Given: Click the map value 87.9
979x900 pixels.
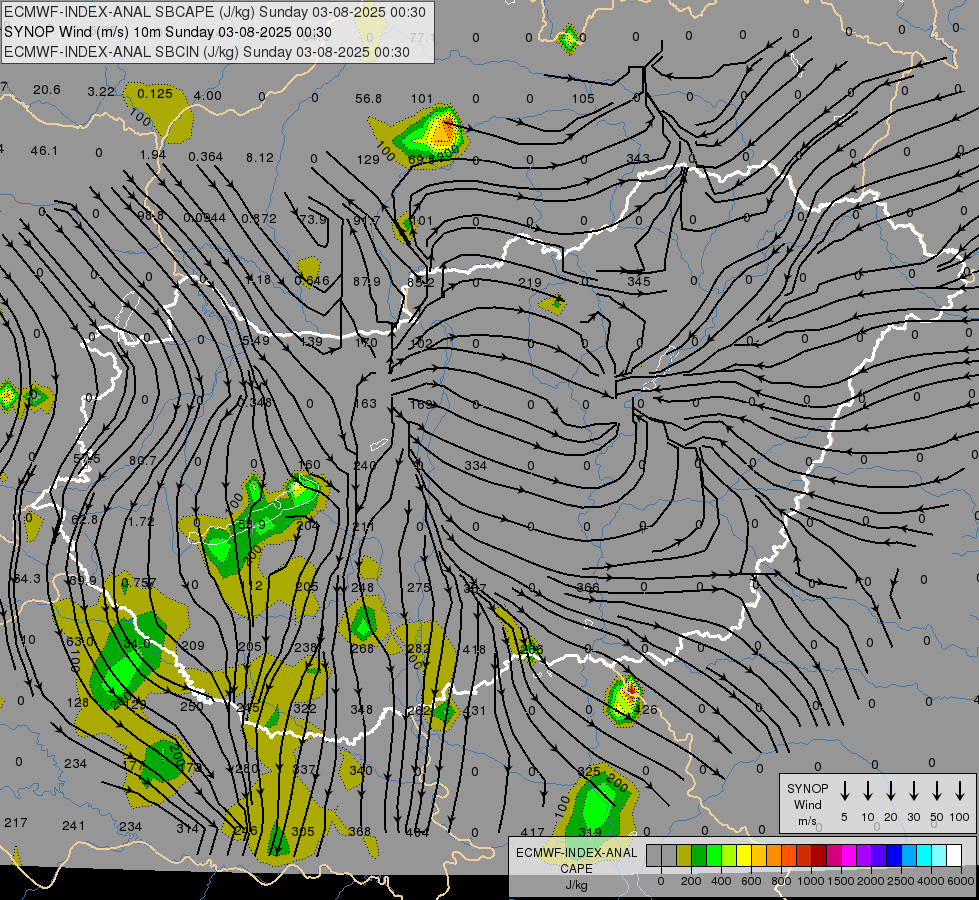Looking at the screenshot, I should (367, 282).
